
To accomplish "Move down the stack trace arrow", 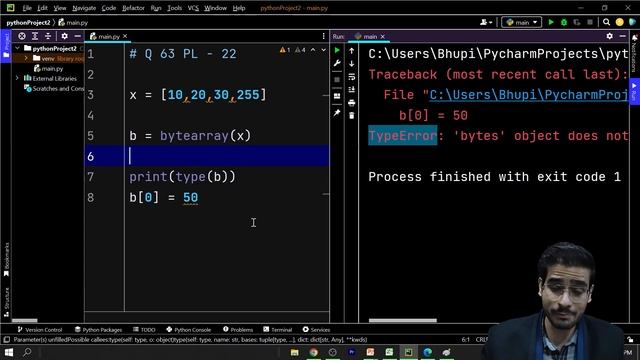I will (351, 64).
